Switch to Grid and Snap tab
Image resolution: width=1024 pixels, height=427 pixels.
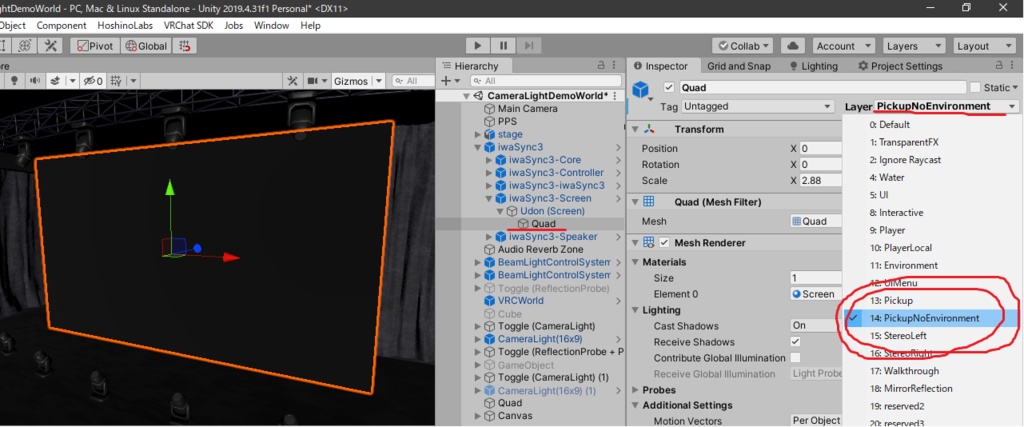click(739, 66)
